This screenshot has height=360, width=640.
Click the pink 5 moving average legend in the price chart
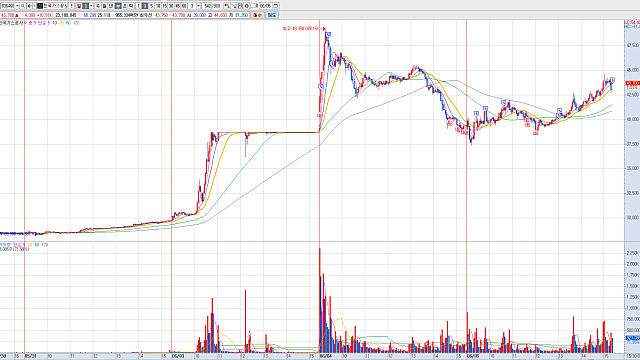point(48,23)
